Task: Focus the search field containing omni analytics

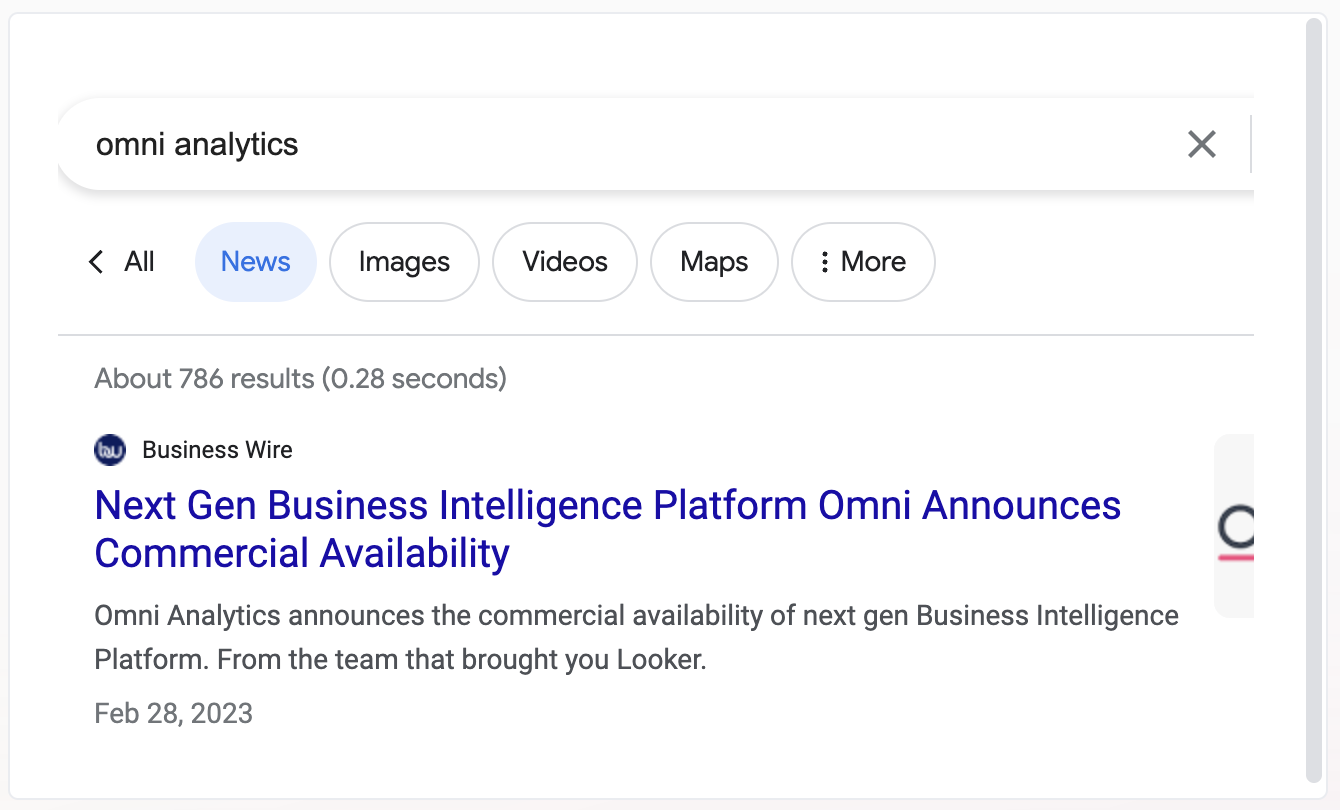Action: 600,145
